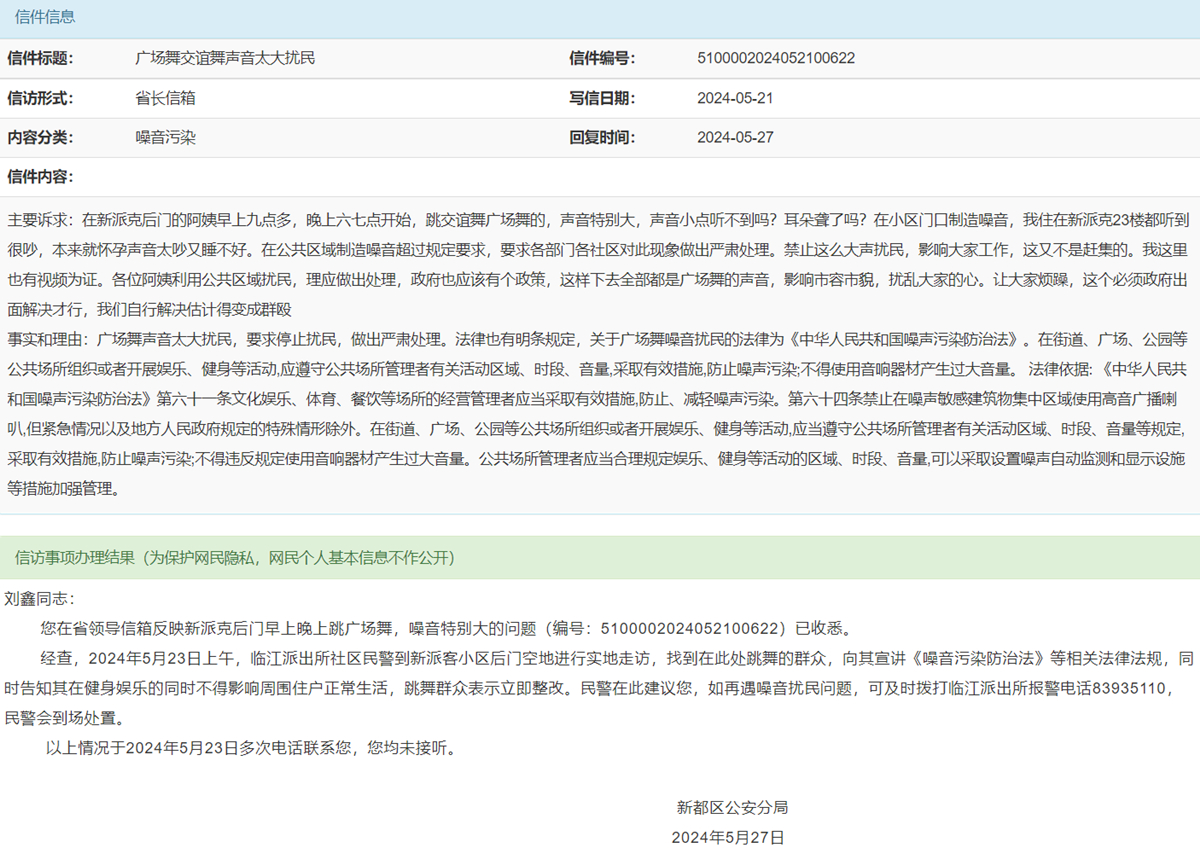Select the 信件编号 label
1200x853 pixels.
pyautogui.click(x=602, y=58)
